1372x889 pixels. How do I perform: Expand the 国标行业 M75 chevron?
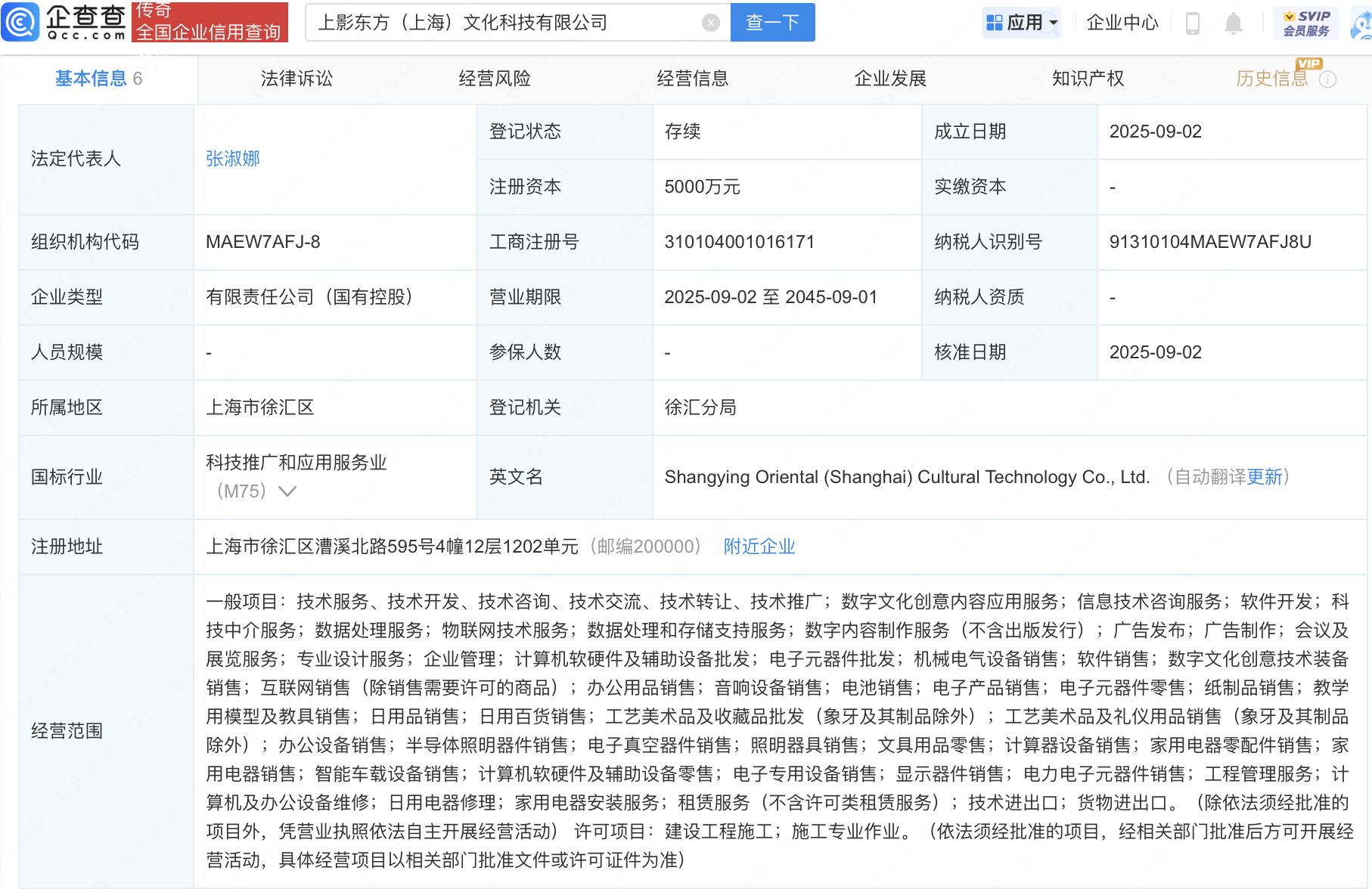pos(287,491)
